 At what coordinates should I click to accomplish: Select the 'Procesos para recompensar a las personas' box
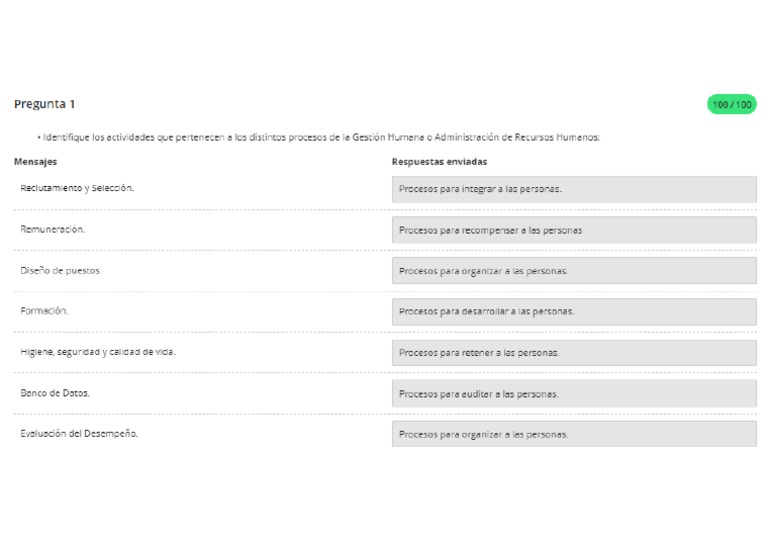[574, 230]
